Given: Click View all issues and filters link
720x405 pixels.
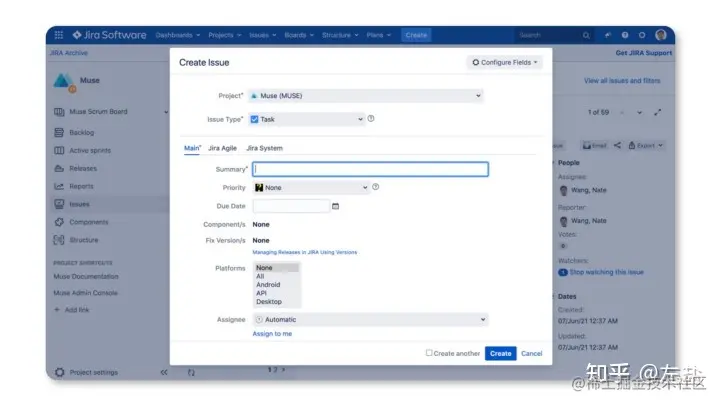Looking at the screenshot, I should click(x=622, y=81).
